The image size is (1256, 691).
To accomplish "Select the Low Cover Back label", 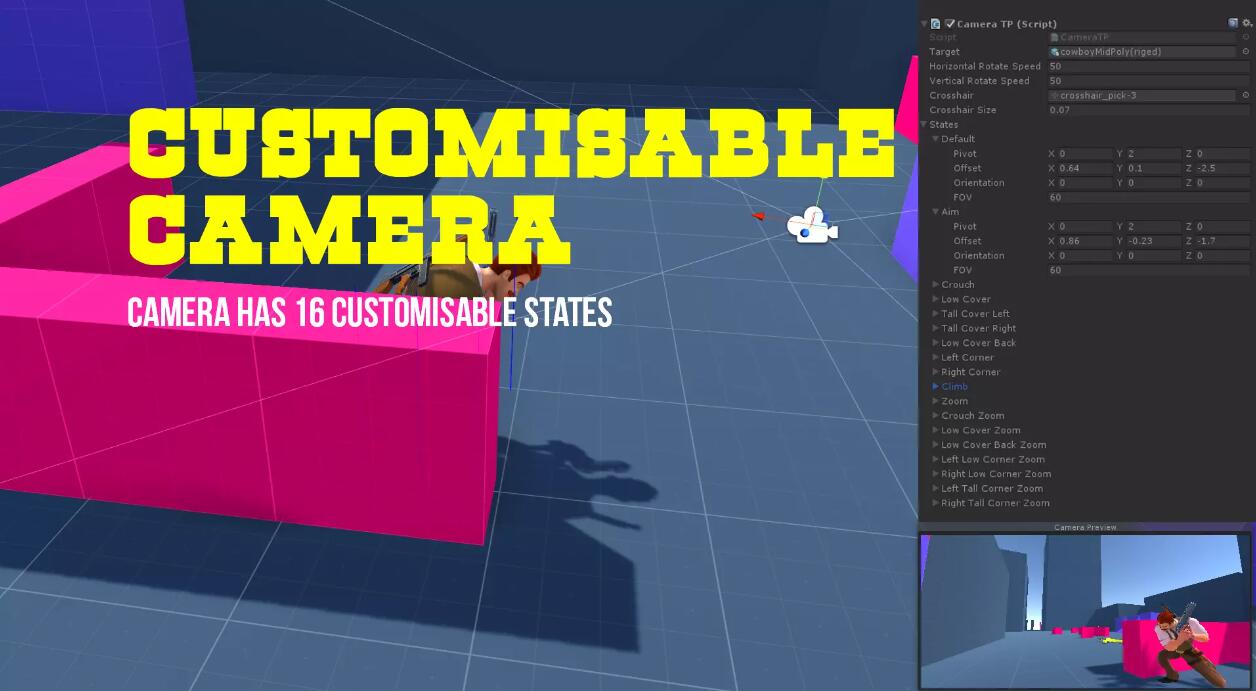I will [978, 343].
